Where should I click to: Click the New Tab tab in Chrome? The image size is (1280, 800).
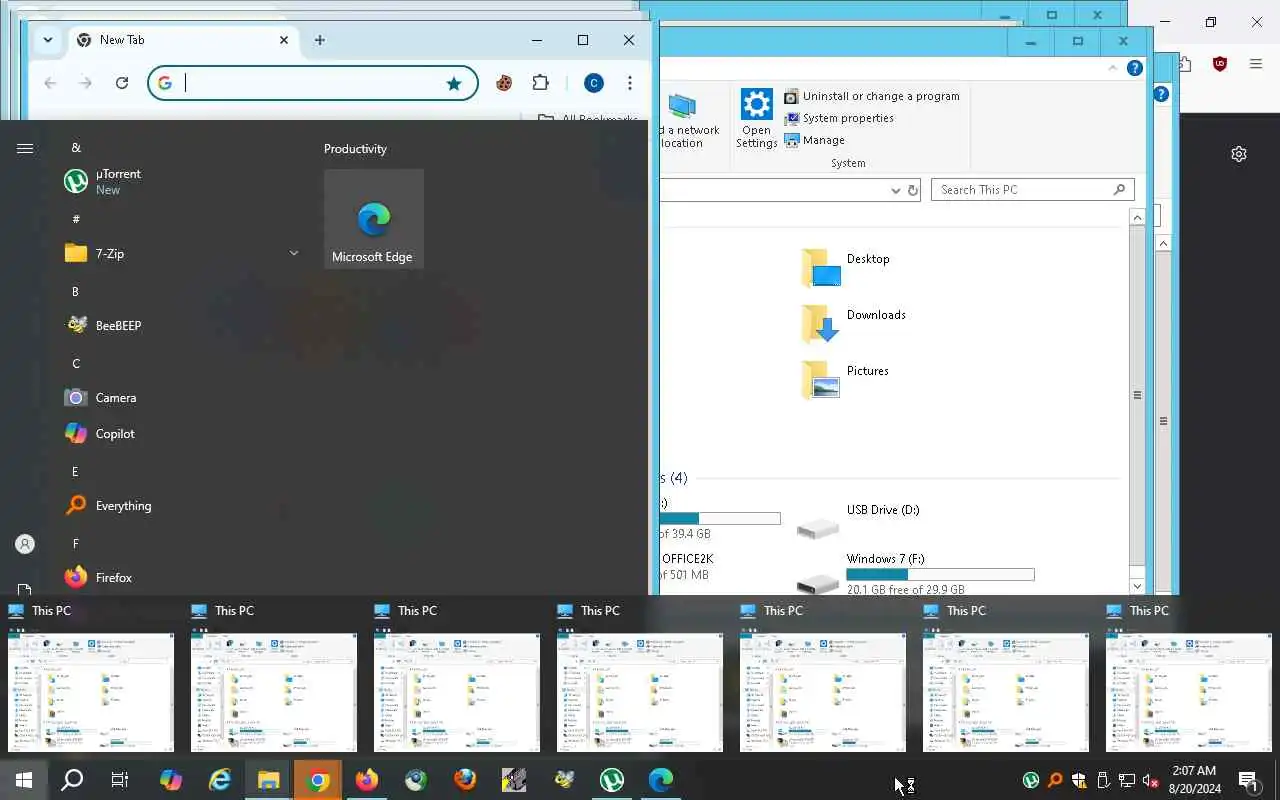click(x=183, y=40)
